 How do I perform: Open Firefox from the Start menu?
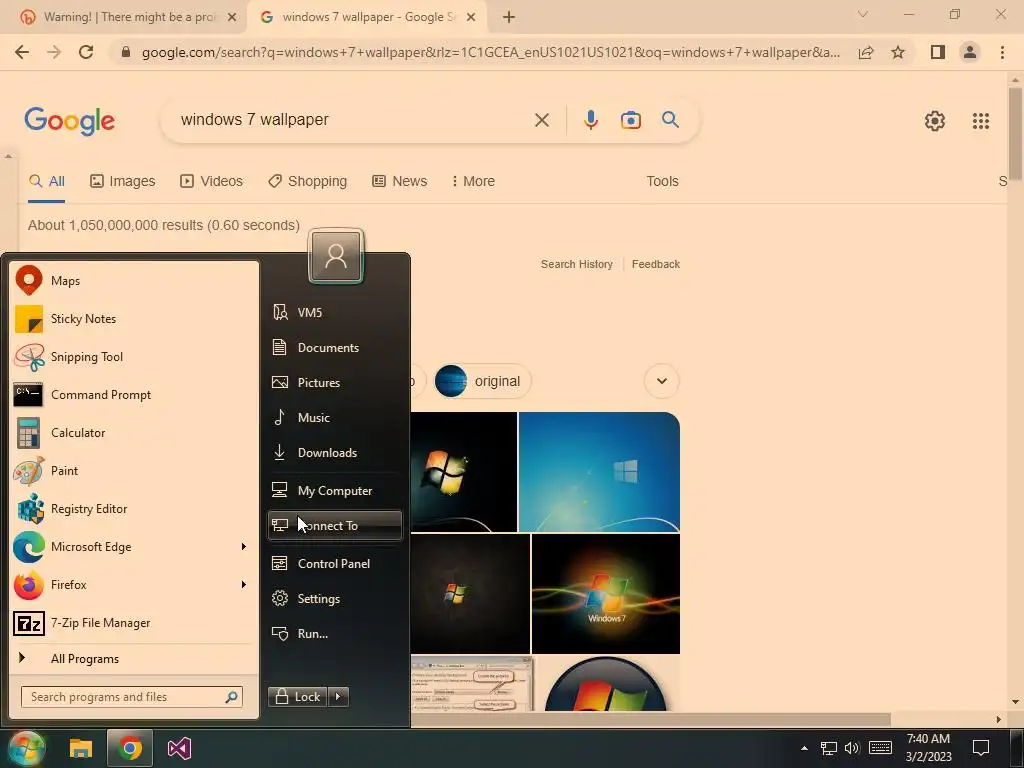[x=124, y=584]
